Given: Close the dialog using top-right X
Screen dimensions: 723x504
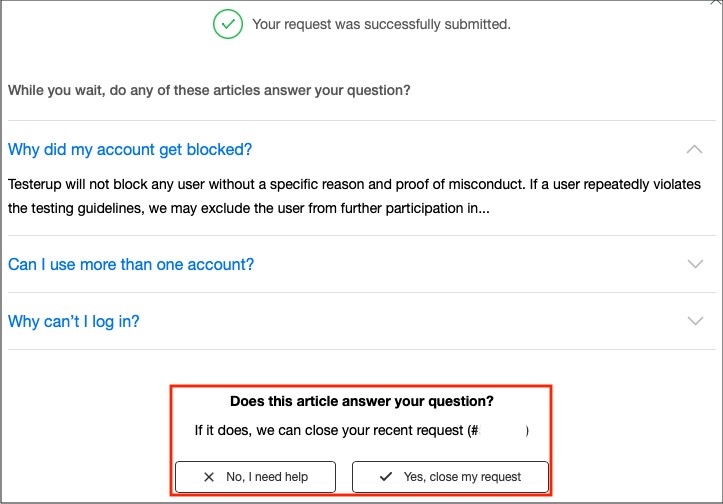Looking at the screenshot, I should 716,2.
